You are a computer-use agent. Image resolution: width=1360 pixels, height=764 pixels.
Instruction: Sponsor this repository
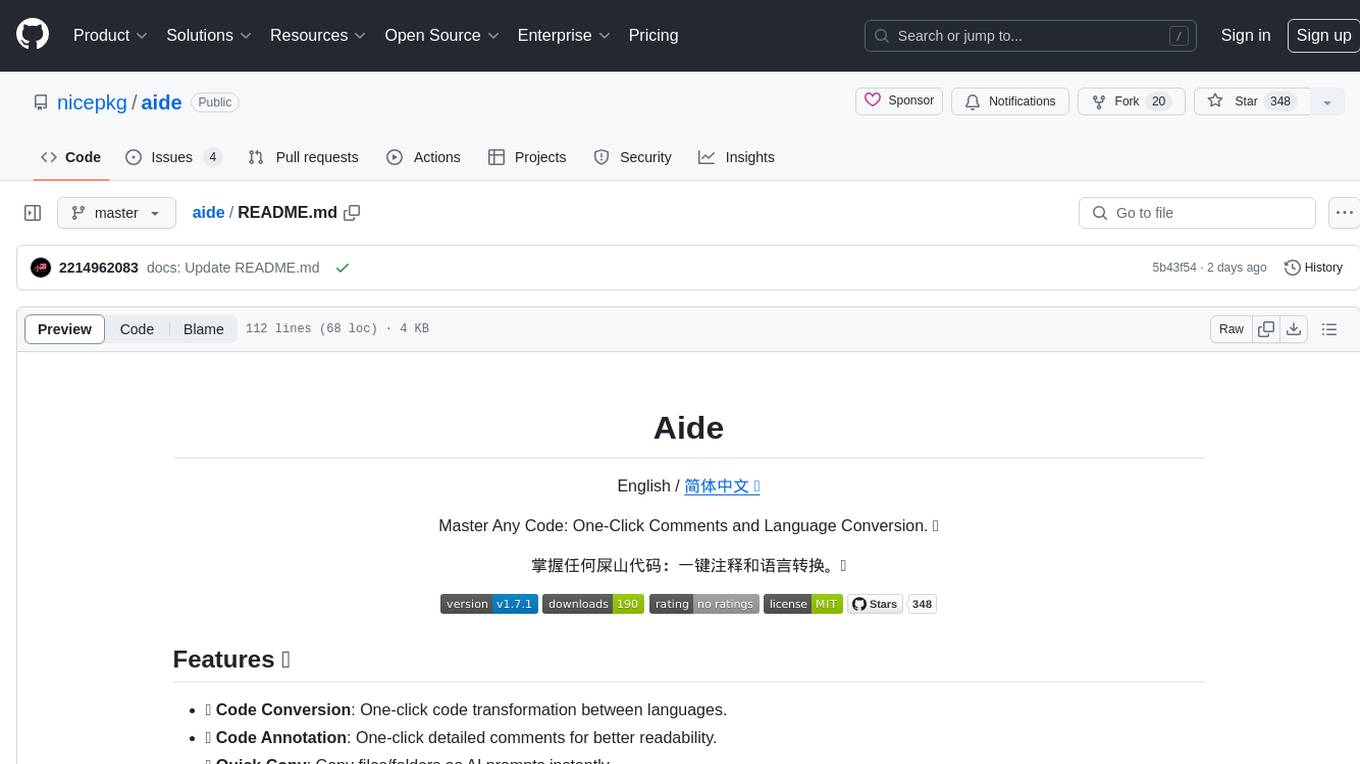coord(899,101)
